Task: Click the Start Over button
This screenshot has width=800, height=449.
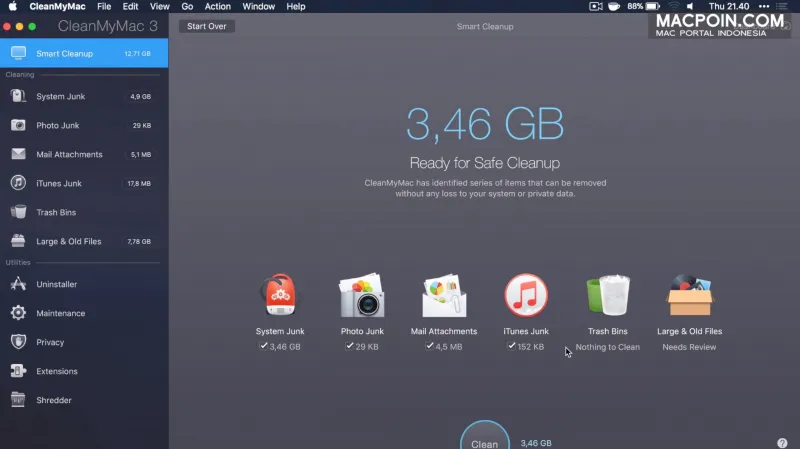Action: pos(207,26)
